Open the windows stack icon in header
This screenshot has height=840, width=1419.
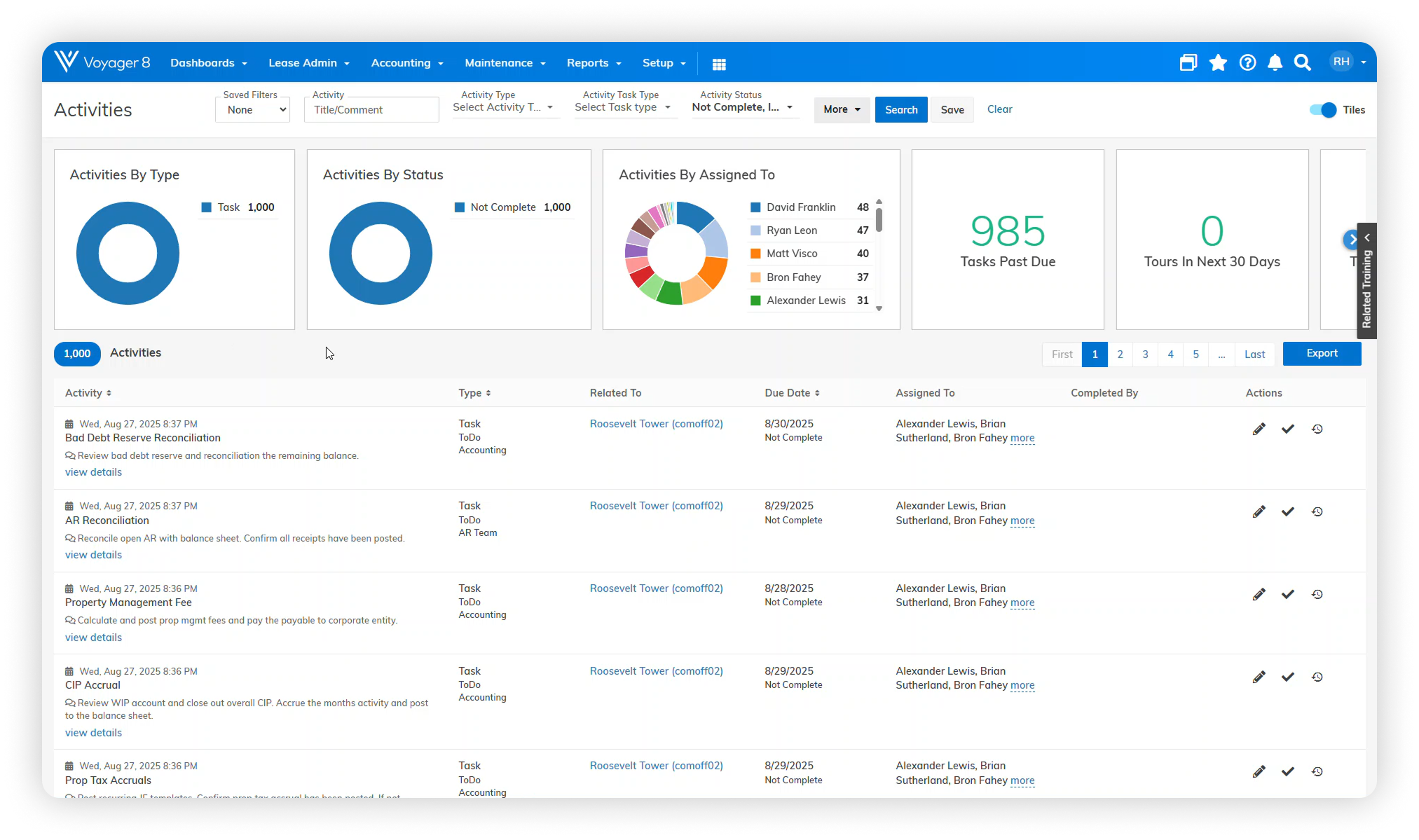point(1188,63)
